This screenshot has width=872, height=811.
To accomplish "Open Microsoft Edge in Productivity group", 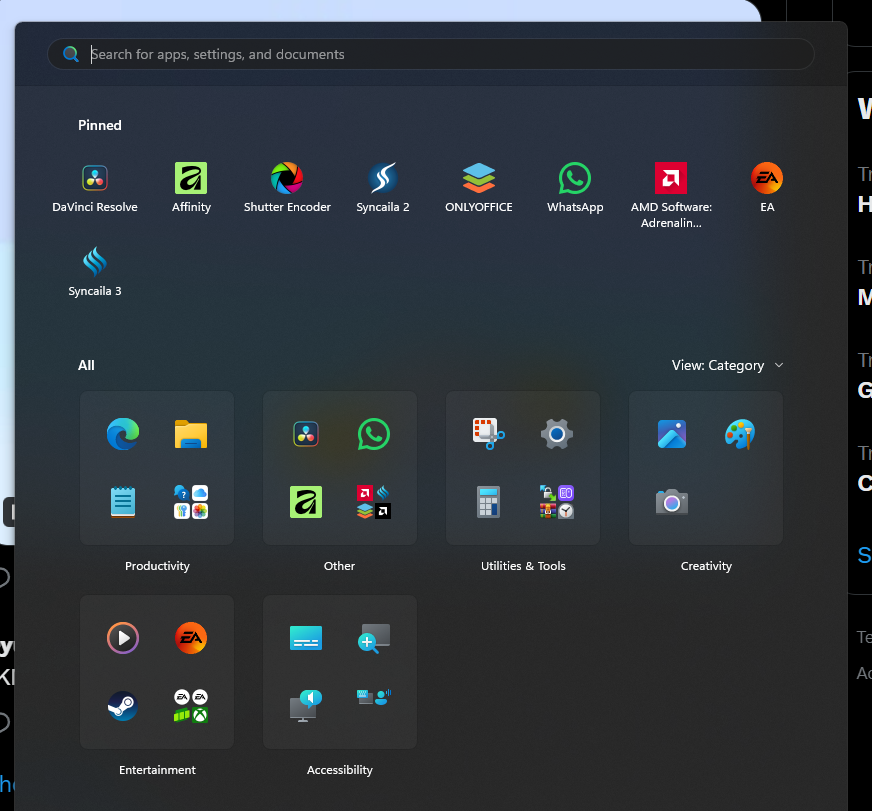I will (123, 434).
